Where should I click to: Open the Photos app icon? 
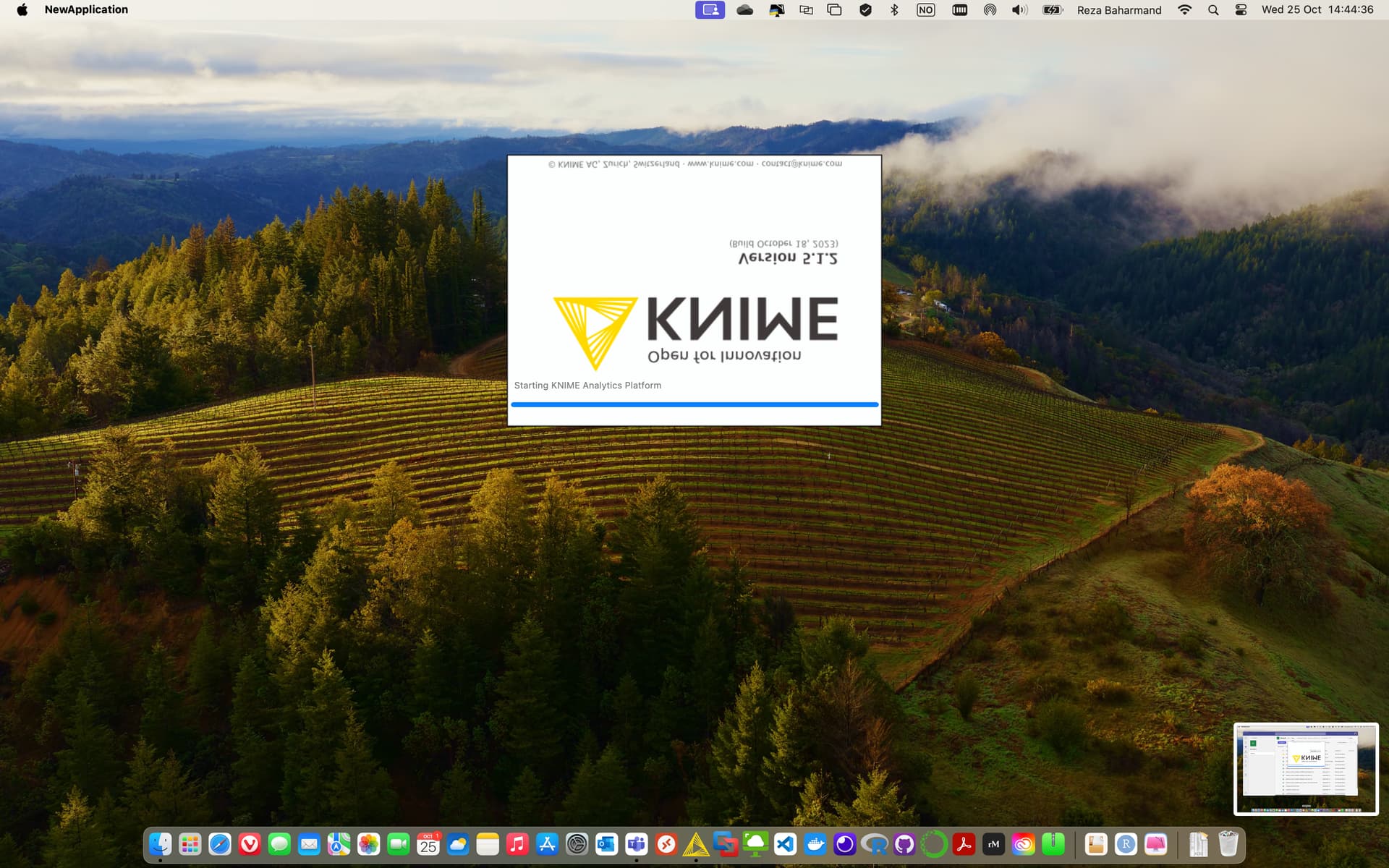[x=368, y=844]
